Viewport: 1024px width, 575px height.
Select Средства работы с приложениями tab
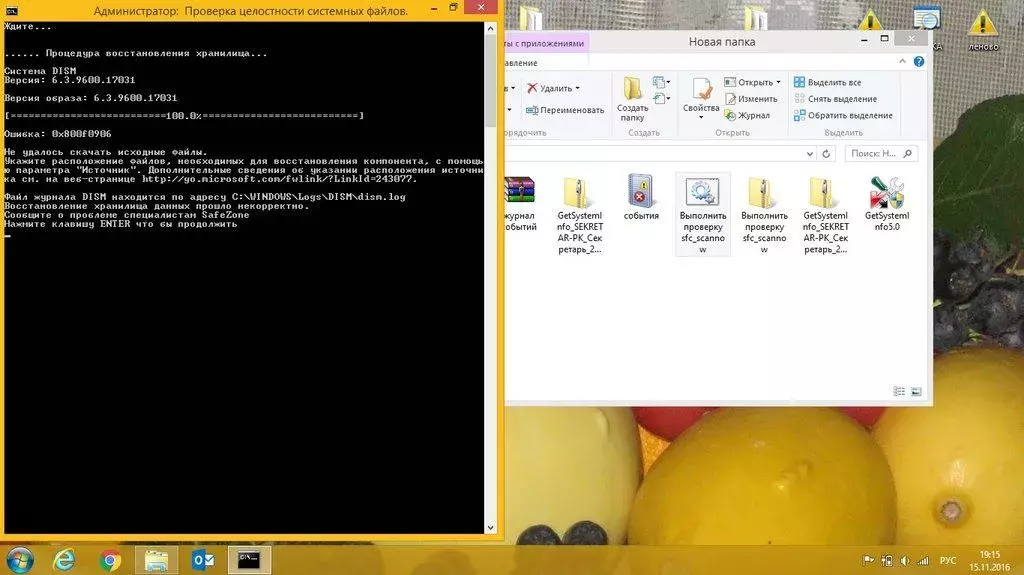[x=547, y=43]
